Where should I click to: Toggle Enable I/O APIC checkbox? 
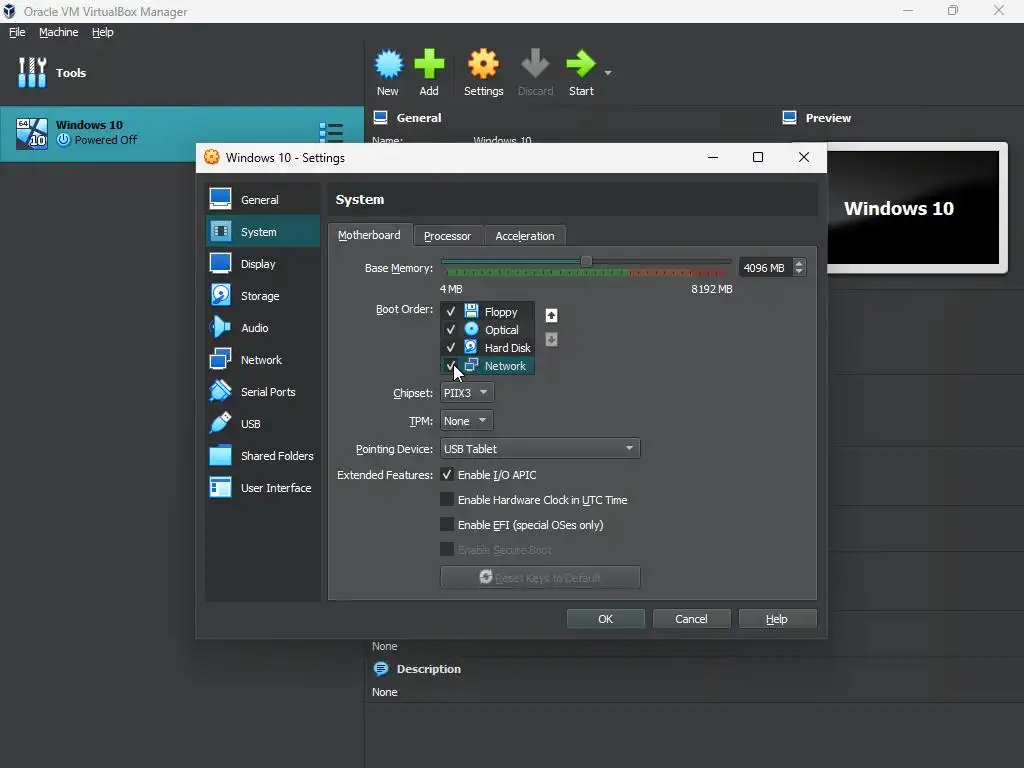coord(447,475)
